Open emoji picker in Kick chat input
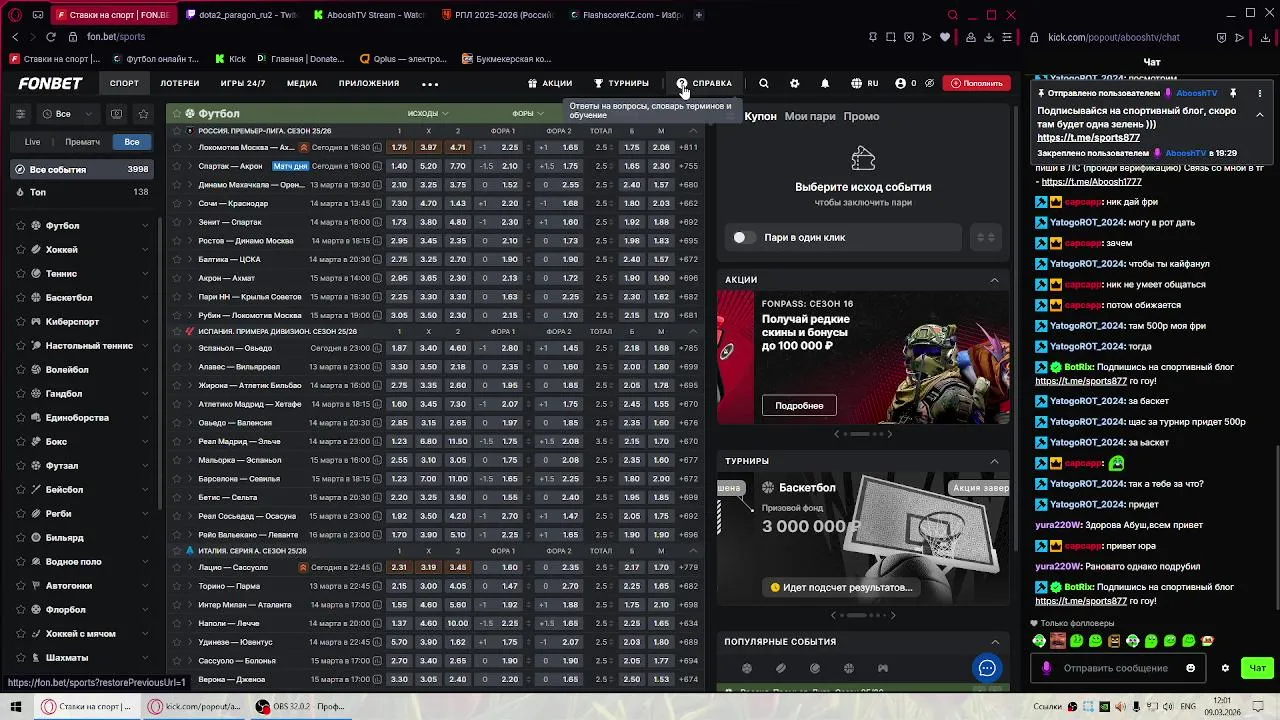The height and width of the screenshot is (720, 1280). pos(1190,668)
